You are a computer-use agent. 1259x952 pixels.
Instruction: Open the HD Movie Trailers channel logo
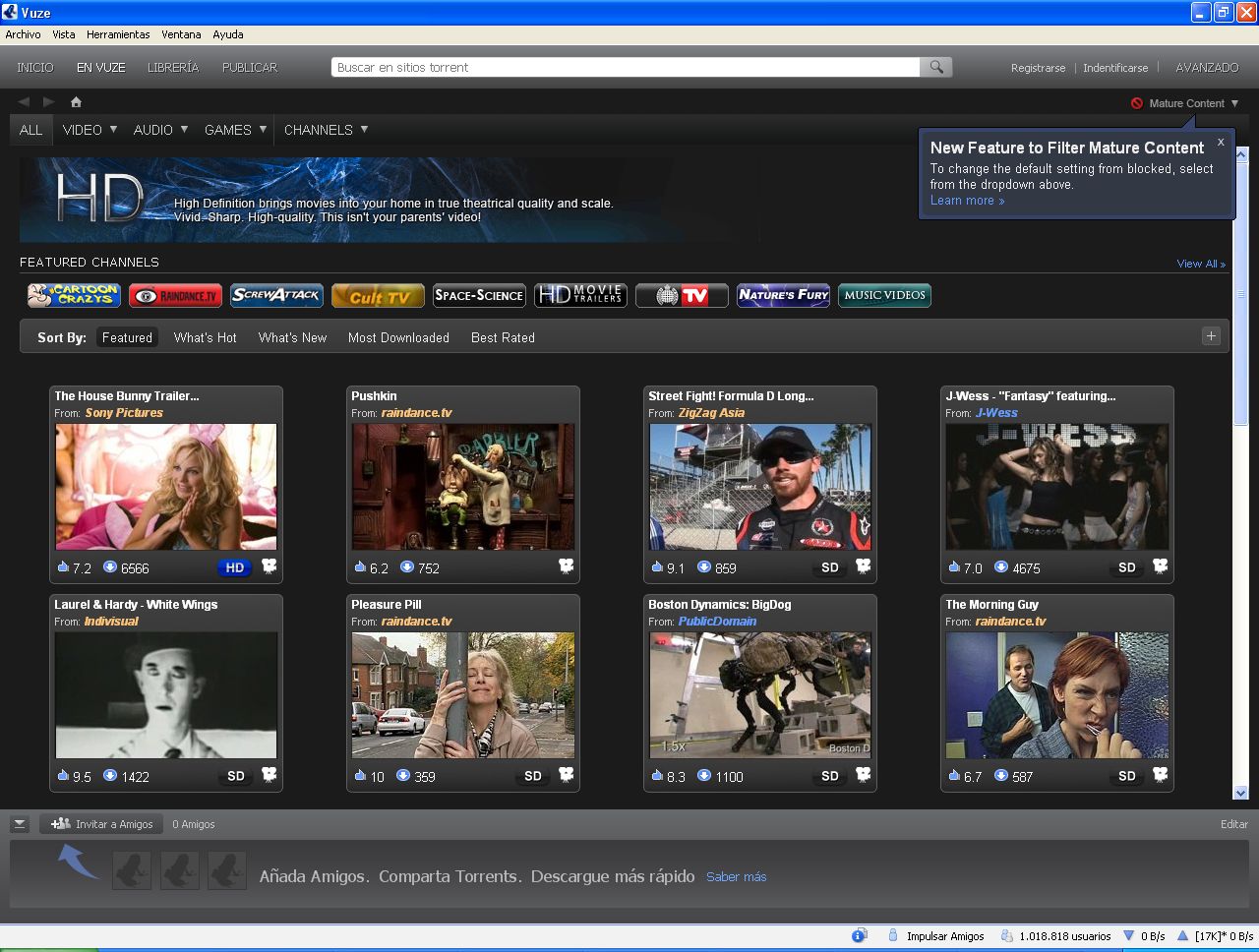pyautogui.click(x=580, y=295)
